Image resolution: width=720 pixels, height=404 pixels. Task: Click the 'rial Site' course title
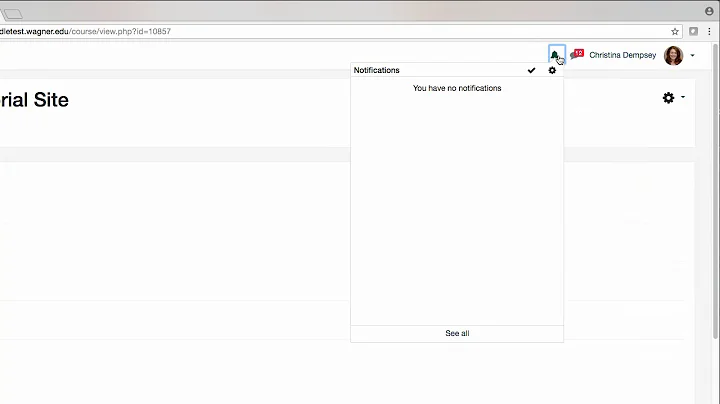[x=34, y=100]
